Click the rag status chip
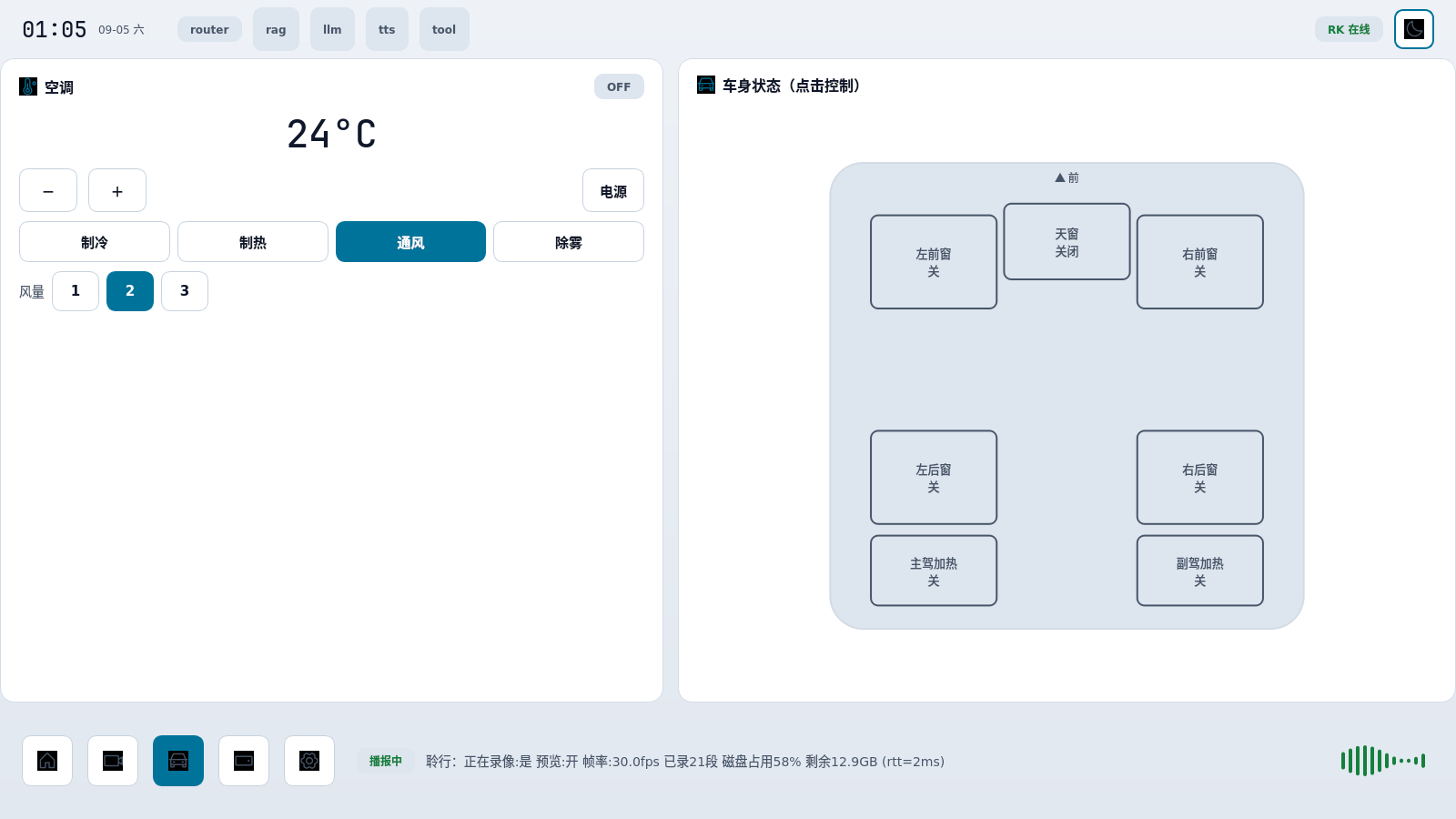Screen dimensions: 1456x819 tap(276, 29)
